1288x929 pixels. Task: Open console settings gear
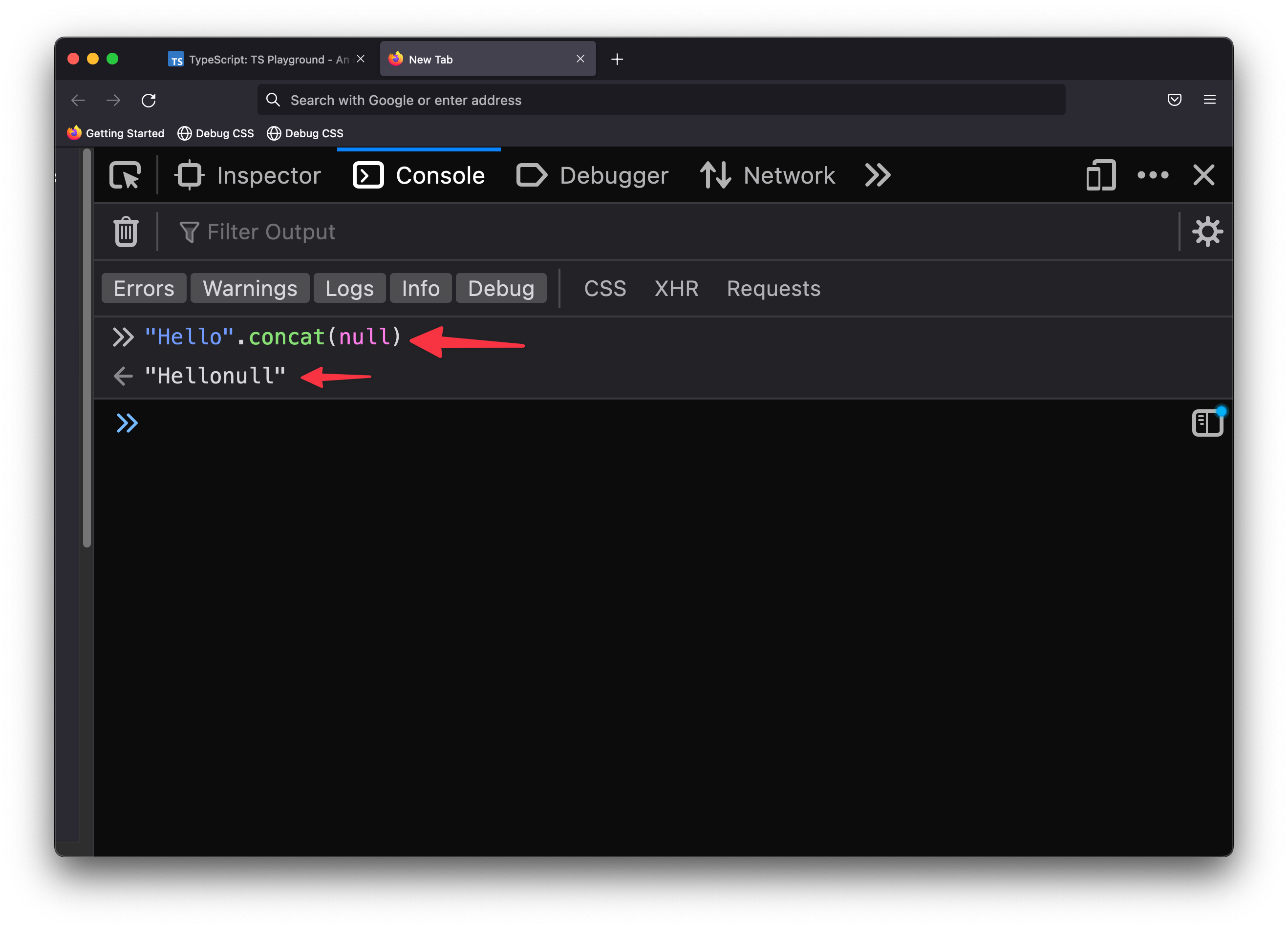1207,231
